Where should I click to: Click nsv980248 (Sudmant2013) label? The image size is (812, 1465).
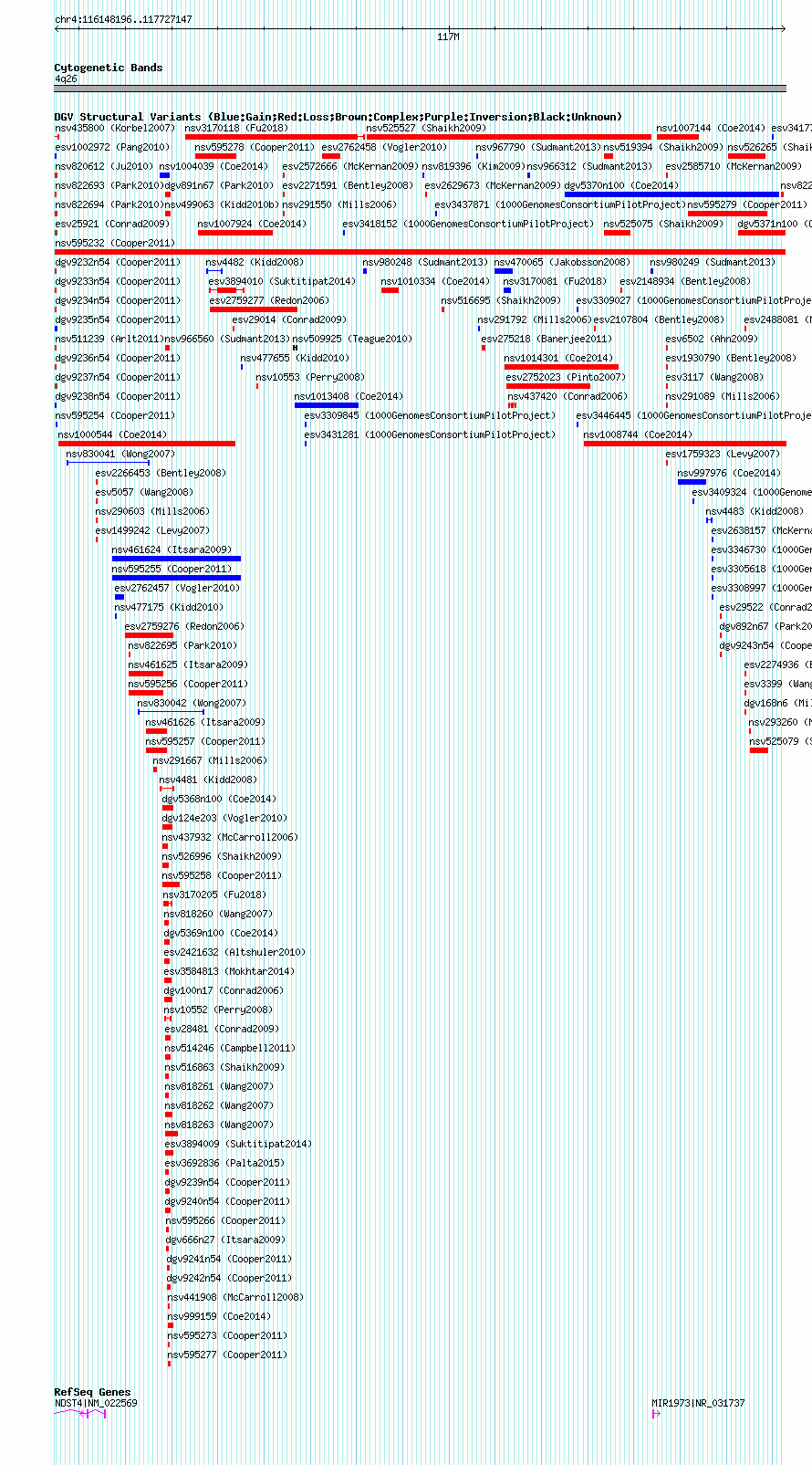click(425, 262)
